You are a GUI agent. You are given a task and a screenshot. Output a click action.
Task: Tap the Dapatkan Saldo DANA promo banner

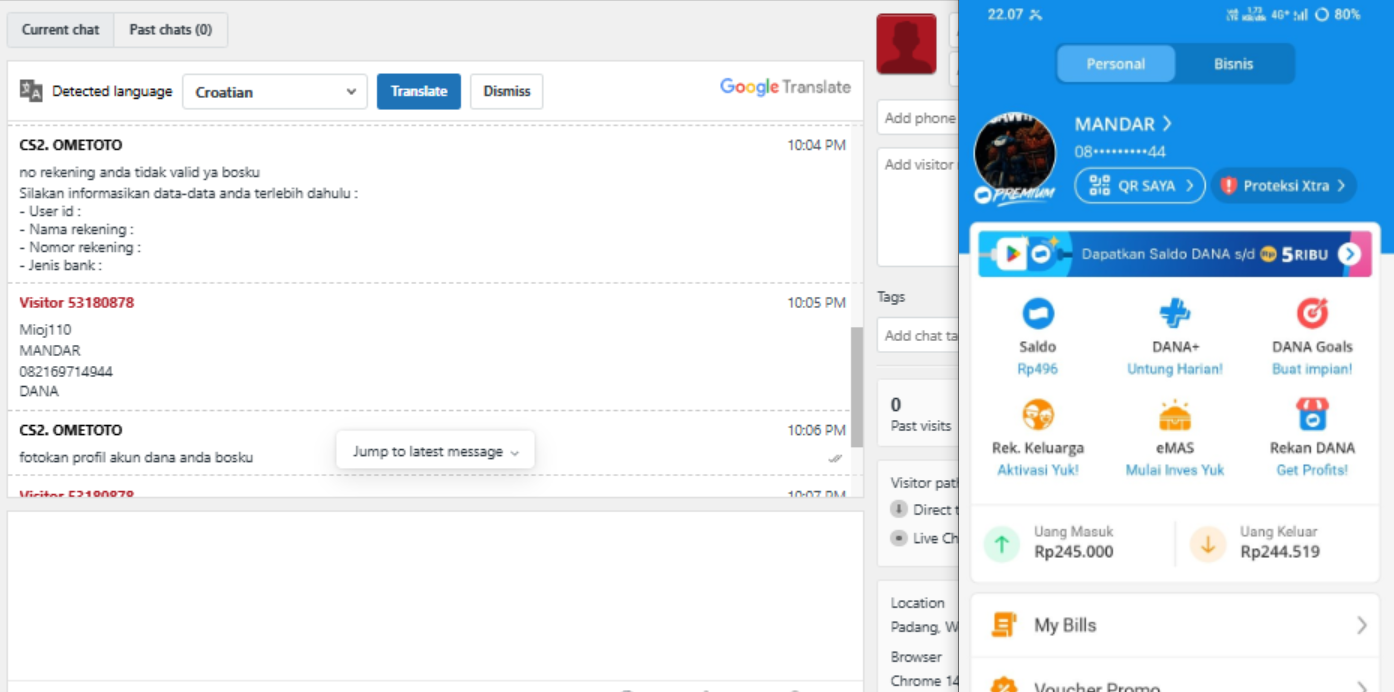point(1175,254)
